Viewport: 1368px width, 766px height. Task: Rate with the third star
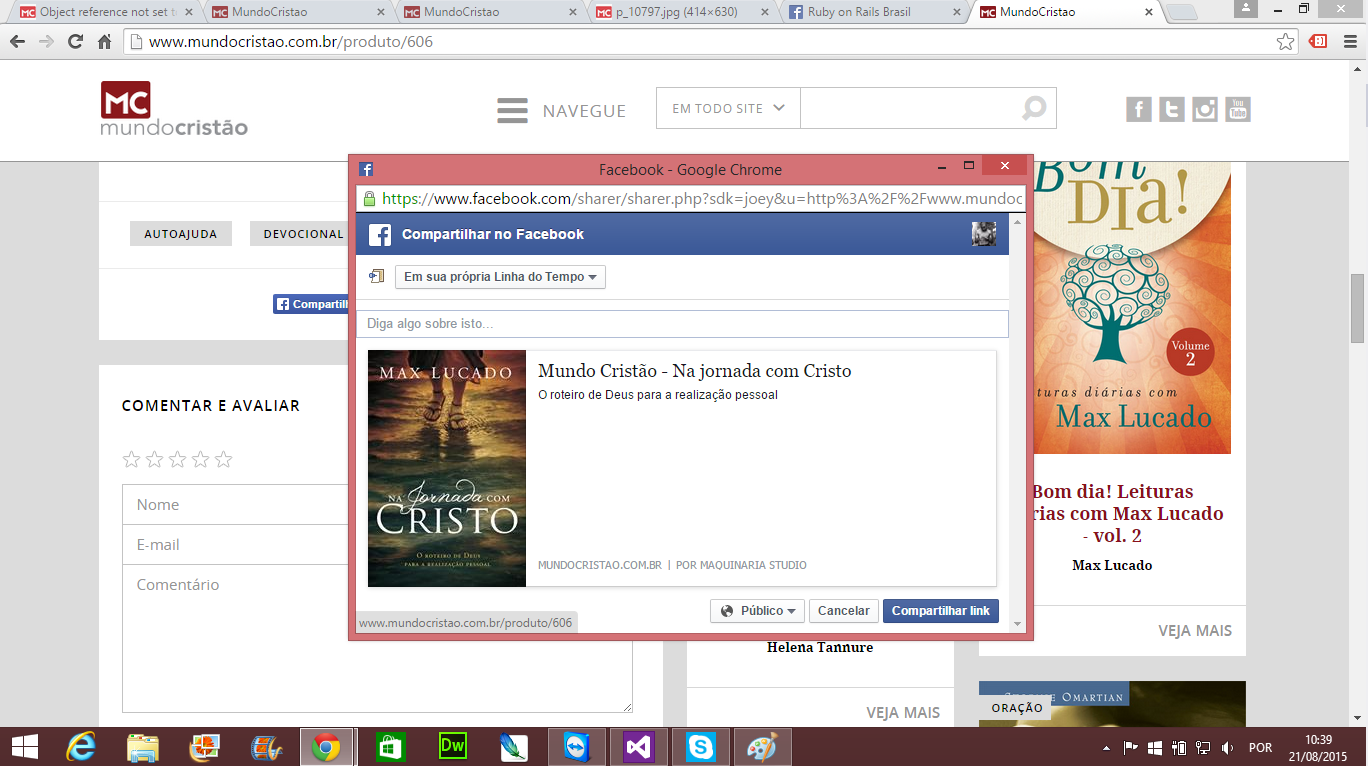click(x=177, y=460)
